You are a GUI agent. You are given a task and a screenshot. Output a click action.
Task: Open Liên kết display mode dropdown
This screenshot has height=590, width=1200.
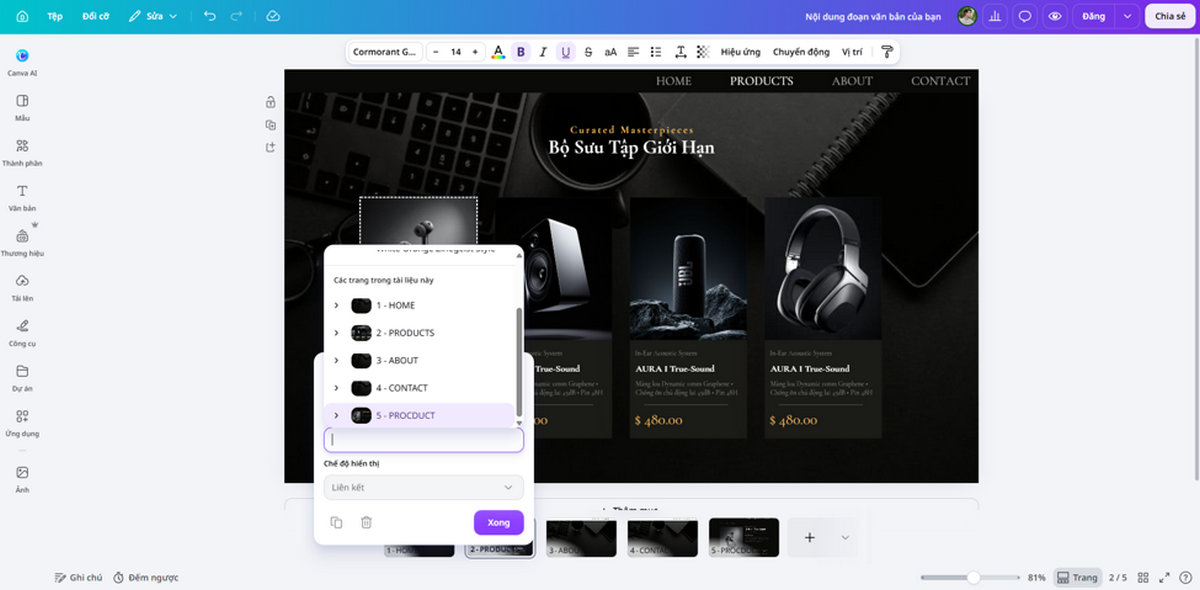[424, 487]
